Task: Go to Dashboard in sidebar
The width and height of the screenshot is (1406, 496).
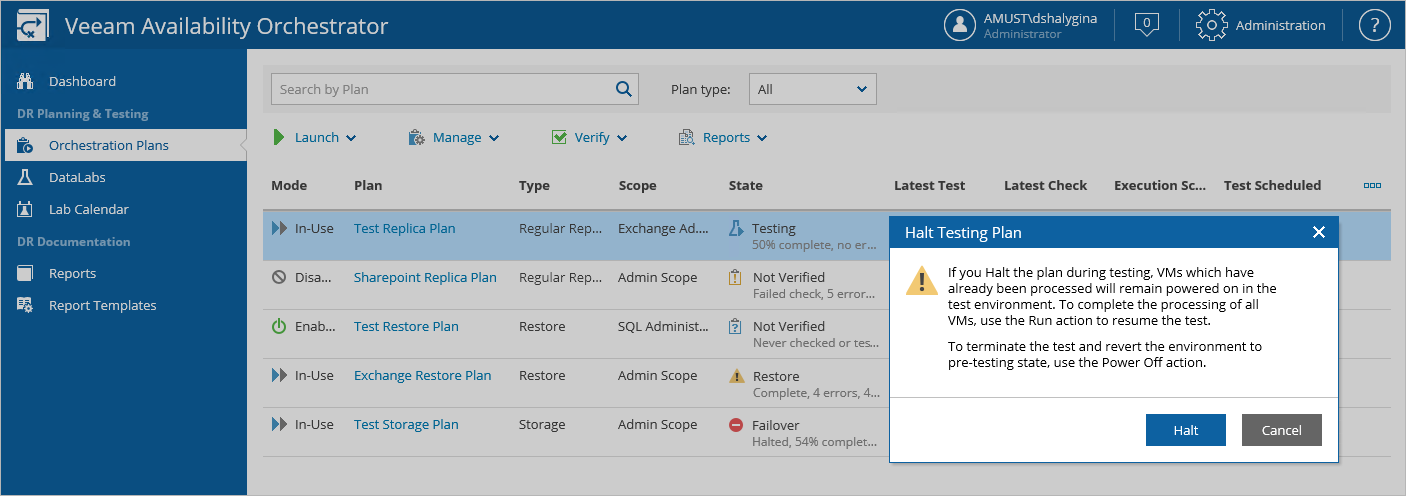Action: (82, 81)
